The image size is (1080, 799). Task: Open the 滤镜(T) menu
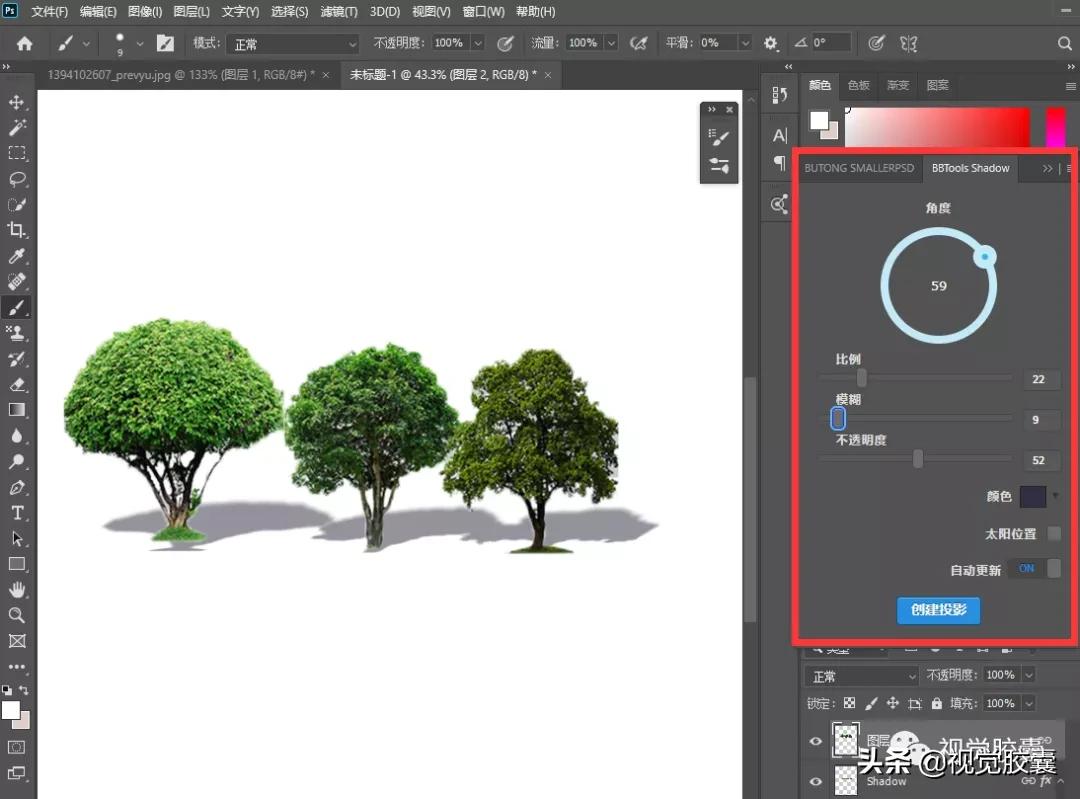point(337,12)
